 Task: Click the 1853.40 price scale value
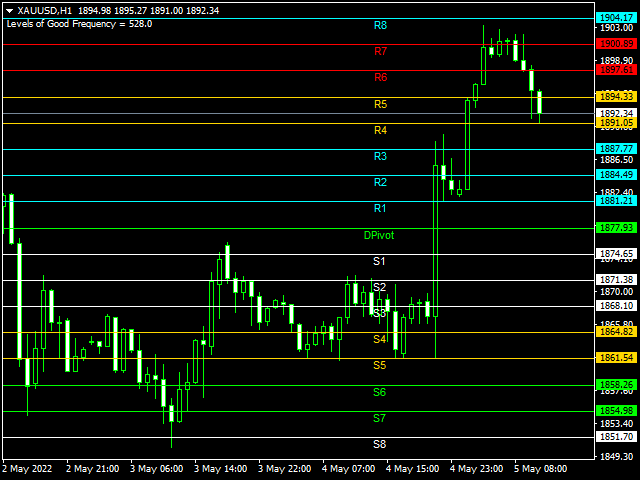click(x=616, y=424)
